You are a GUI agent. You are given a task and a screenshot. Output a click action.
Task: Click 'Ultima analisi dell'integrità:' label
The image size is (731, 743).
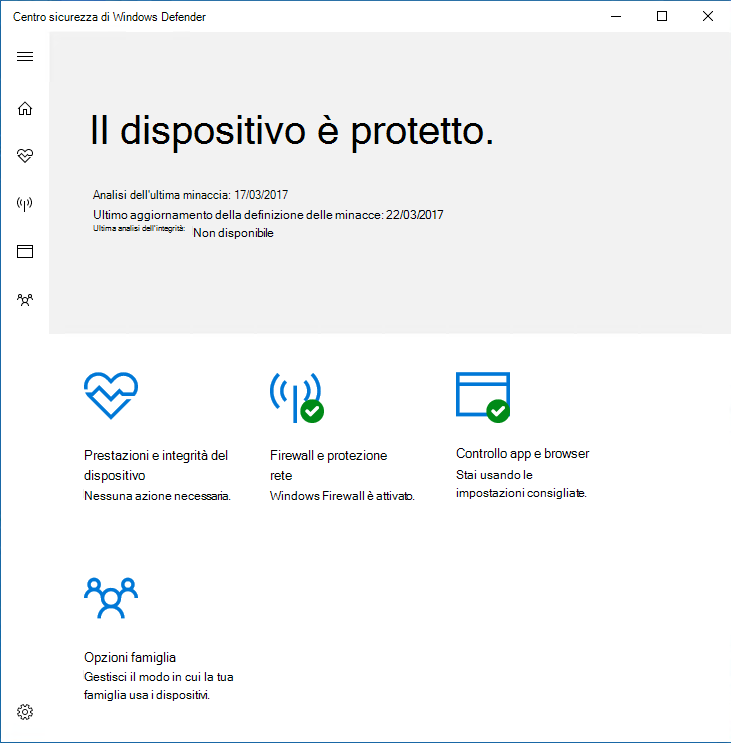[139, 228]
